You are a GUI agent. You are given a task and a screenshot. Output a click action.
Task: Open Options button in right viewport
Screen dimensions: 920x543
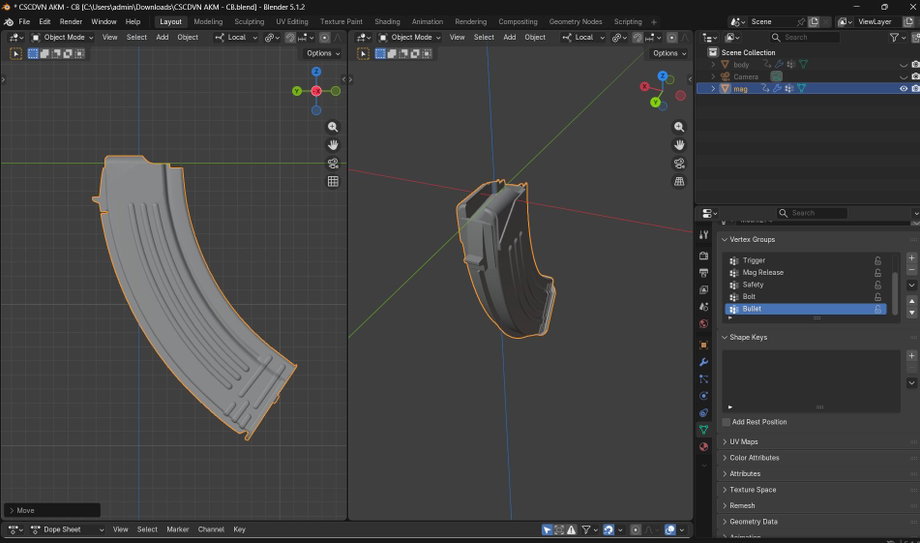(x=669, y=53)
